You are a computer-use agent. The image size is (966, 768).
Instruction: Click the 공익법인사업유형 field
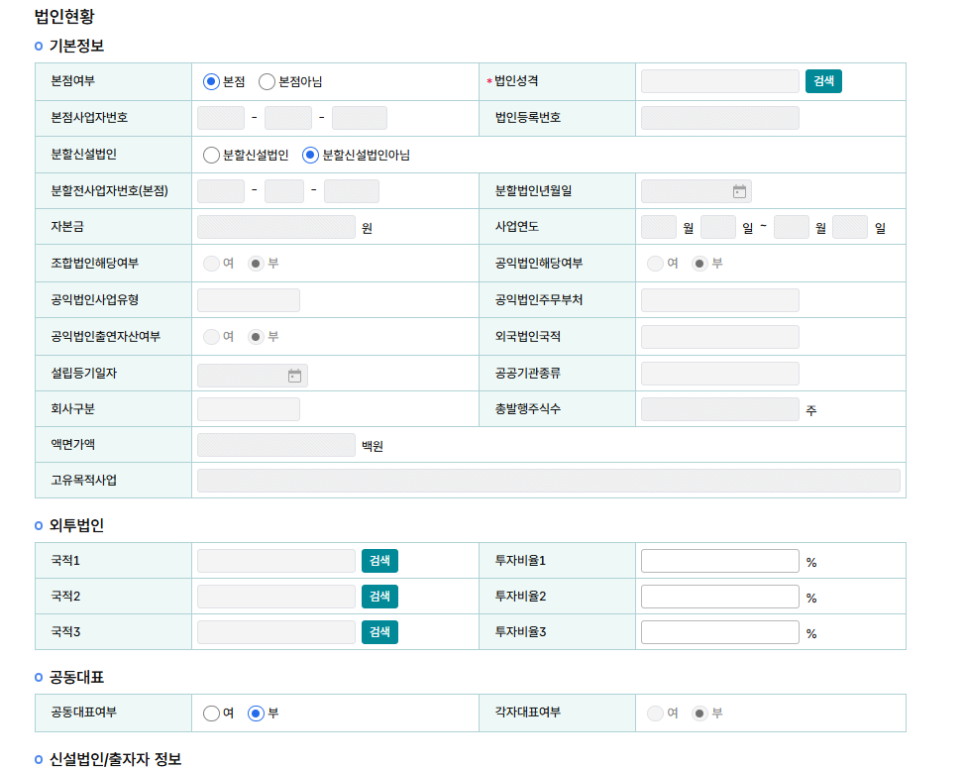click(x=248, y=300)
